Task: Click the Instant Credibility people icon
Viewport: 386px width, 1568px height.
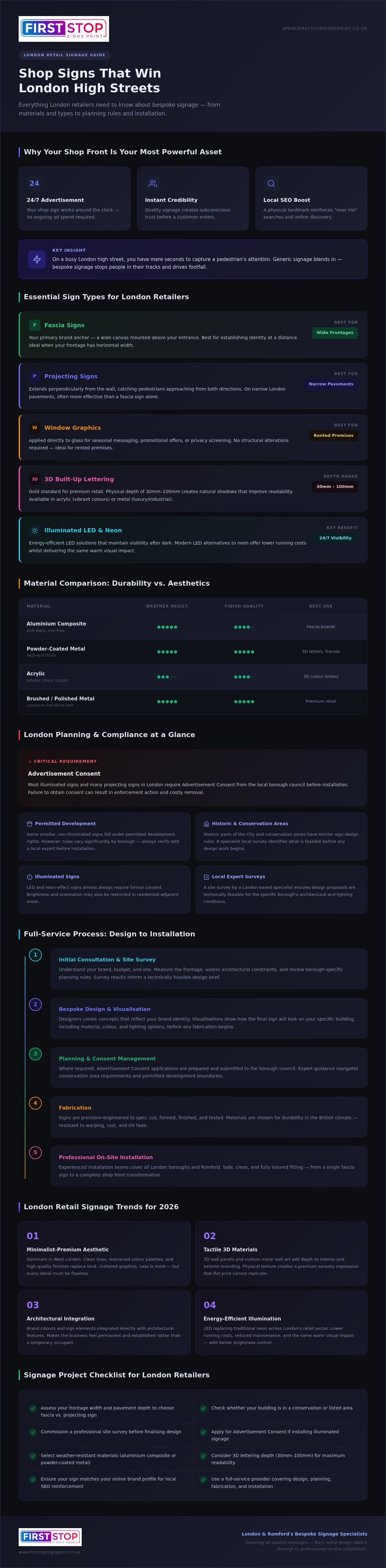Action: coord(153,183)
